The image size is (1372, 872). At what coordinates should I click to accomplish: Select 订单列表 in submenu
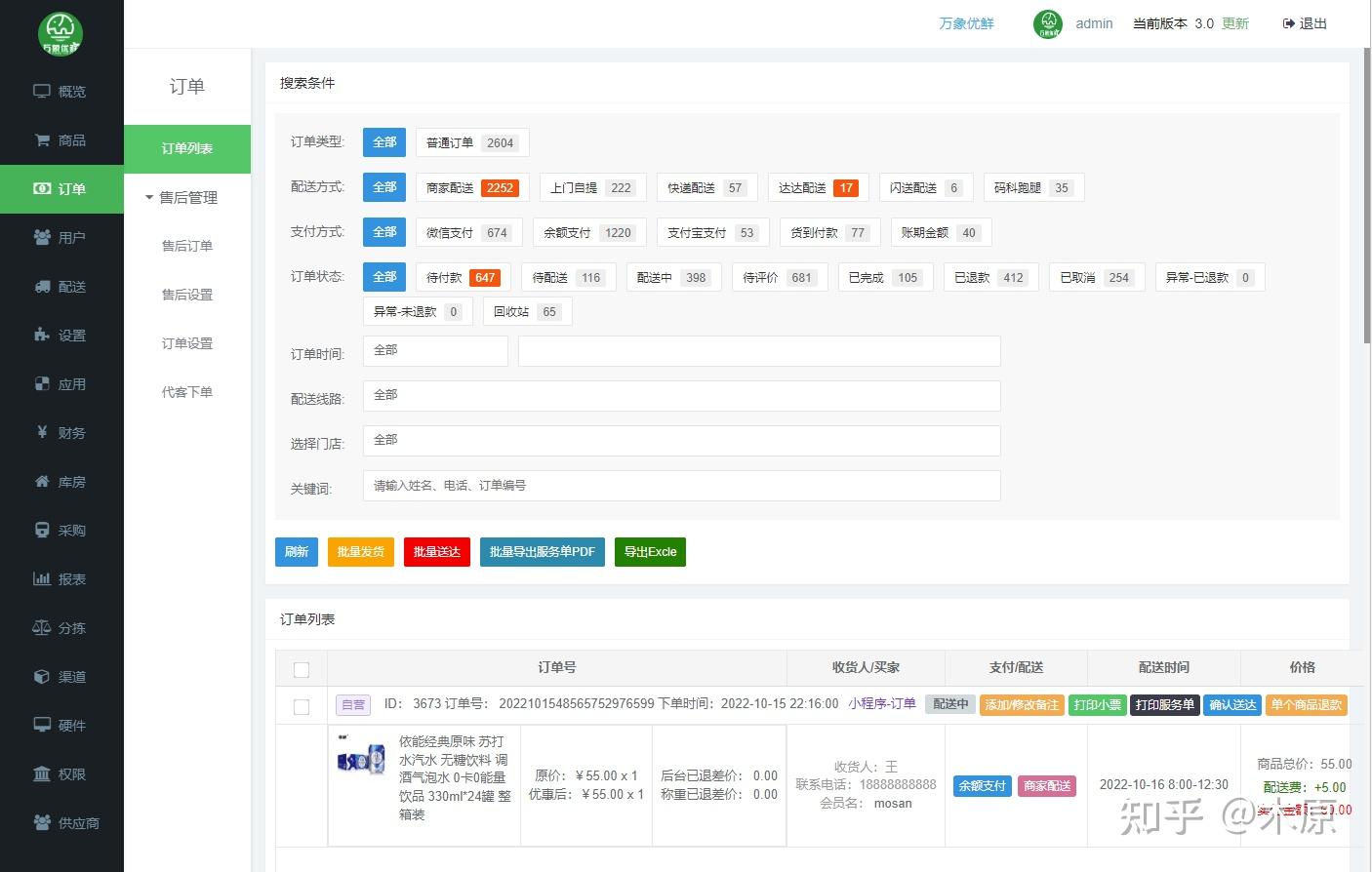187,148
